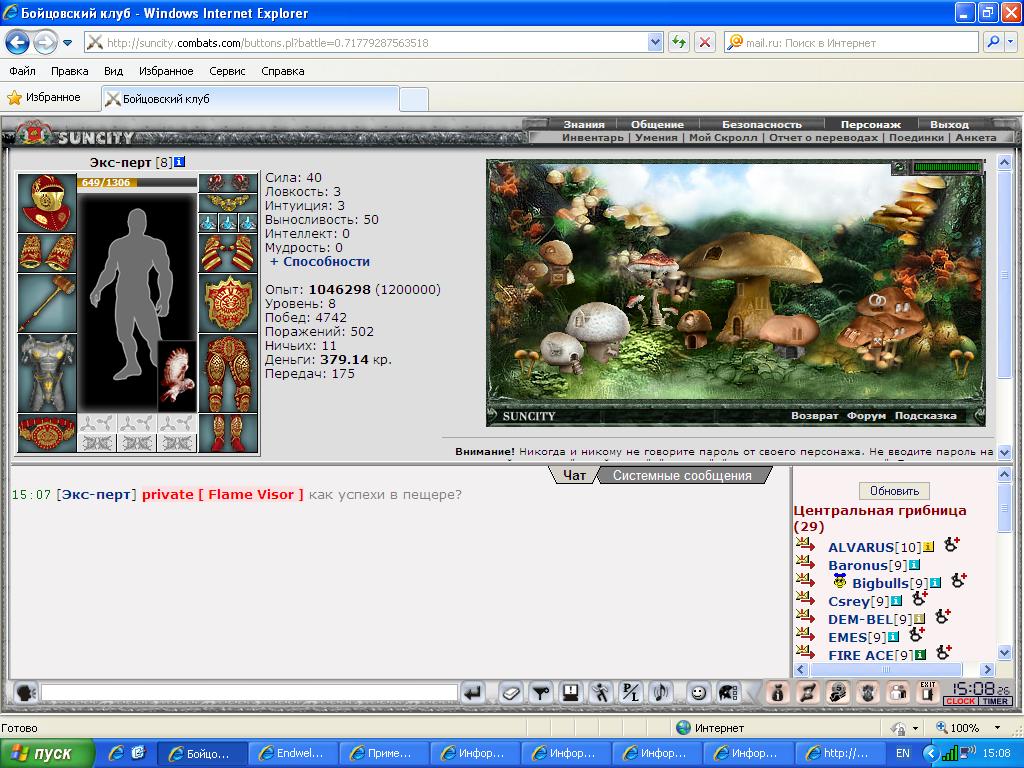Expand the Способности section
This screenshot has width=1024, height=768.
click(320, 262)
